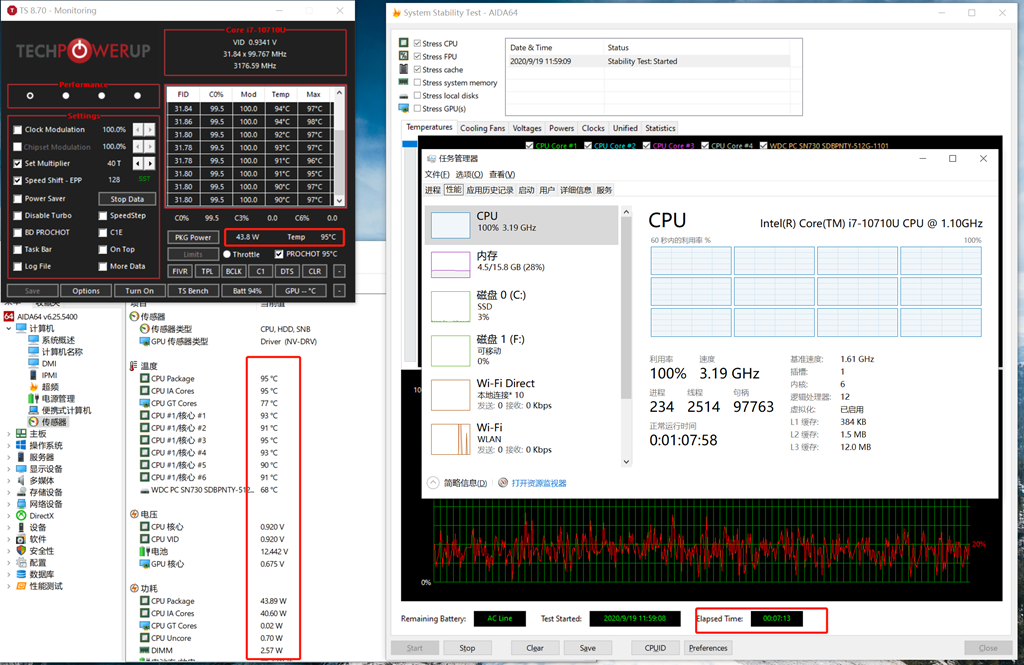The image size is (1024, 665).
Task: Toggle the Set Multiplier checkbox
Action: pos(18,163)
